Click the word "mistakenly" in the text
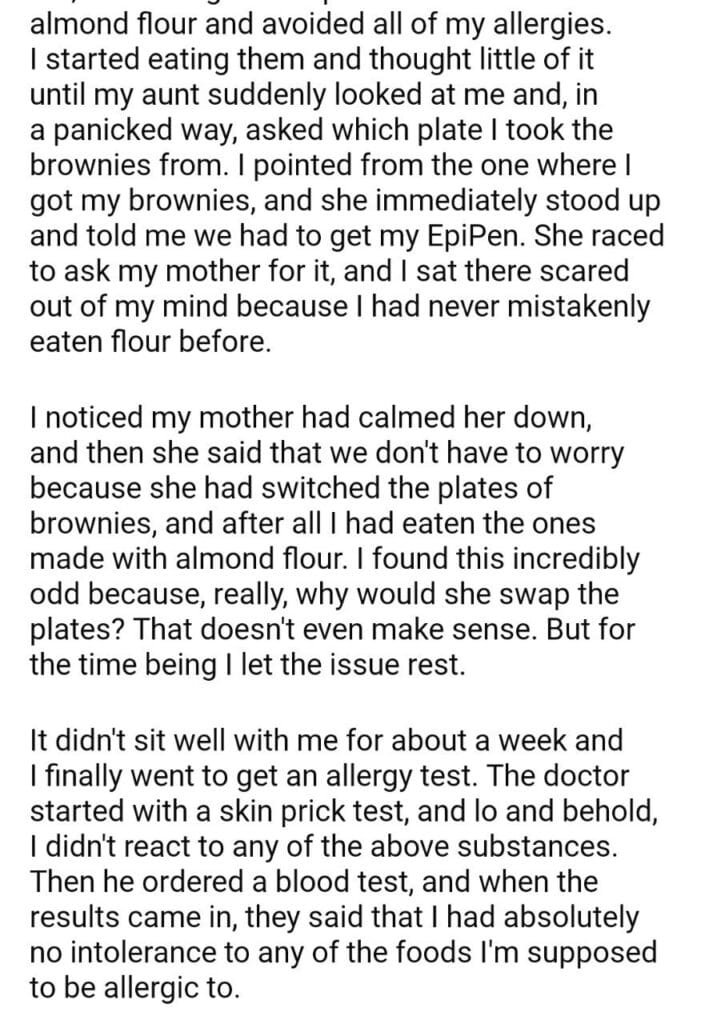The height and width of the screenshot is (1024, 705). [570, 306]
